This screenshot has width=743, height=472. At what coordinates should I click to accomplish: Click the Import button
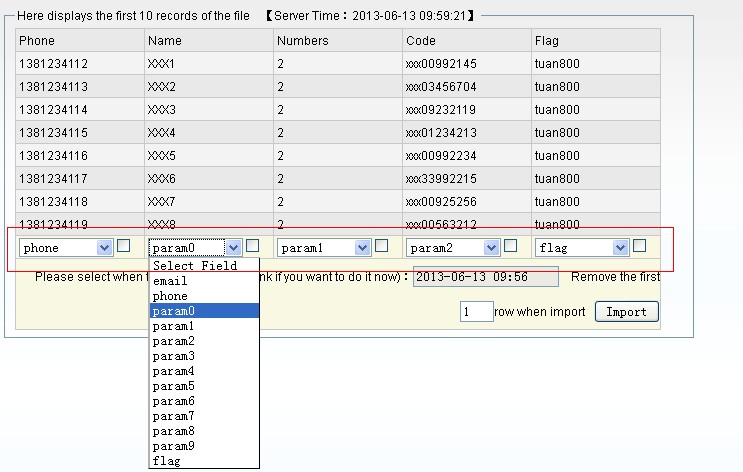click(x=627, y=312)
